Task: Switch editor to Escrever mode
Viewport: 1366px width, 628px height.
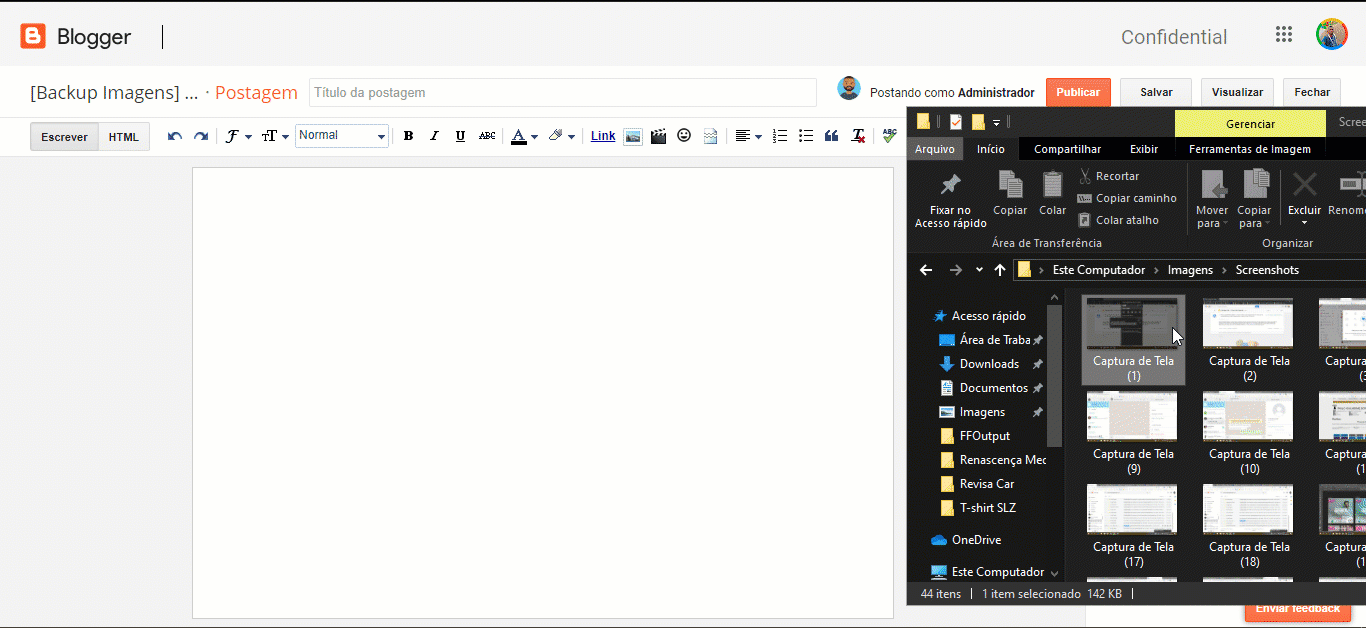Action: click(64, 137)
